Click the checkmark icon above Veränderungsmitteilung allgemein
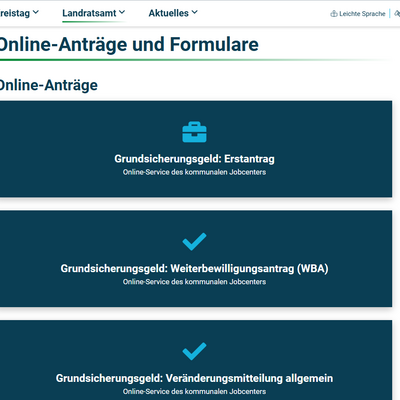Viewport: 400px width, 400px height. coord(194,351)
